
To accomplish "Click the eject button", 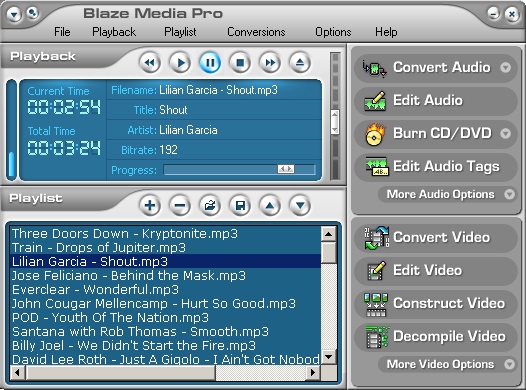I will [x=300, y=63].
